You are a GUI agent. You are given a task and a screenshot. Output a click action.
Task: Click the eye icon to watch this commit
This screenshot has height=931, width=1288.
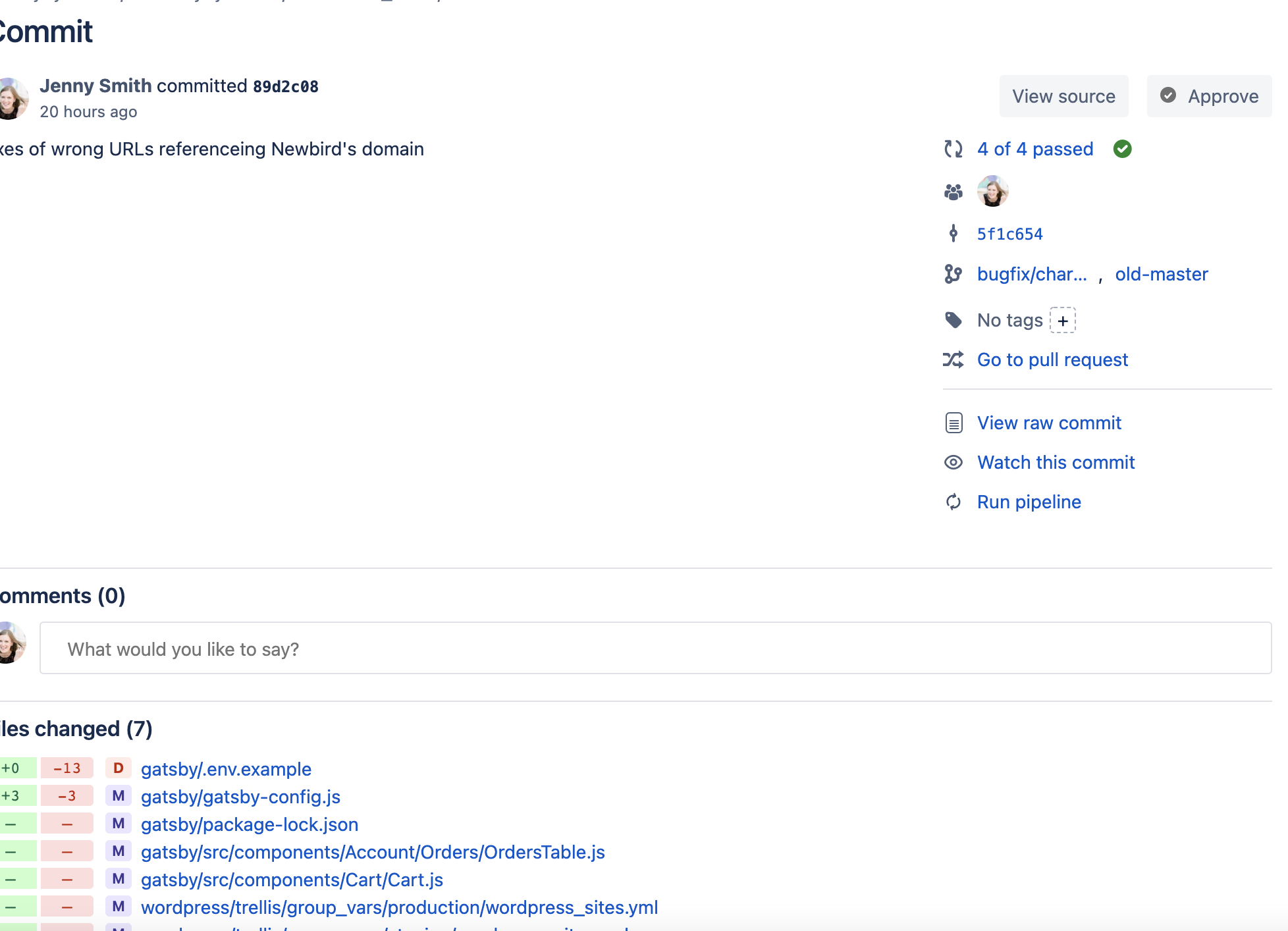pos(953,462)
